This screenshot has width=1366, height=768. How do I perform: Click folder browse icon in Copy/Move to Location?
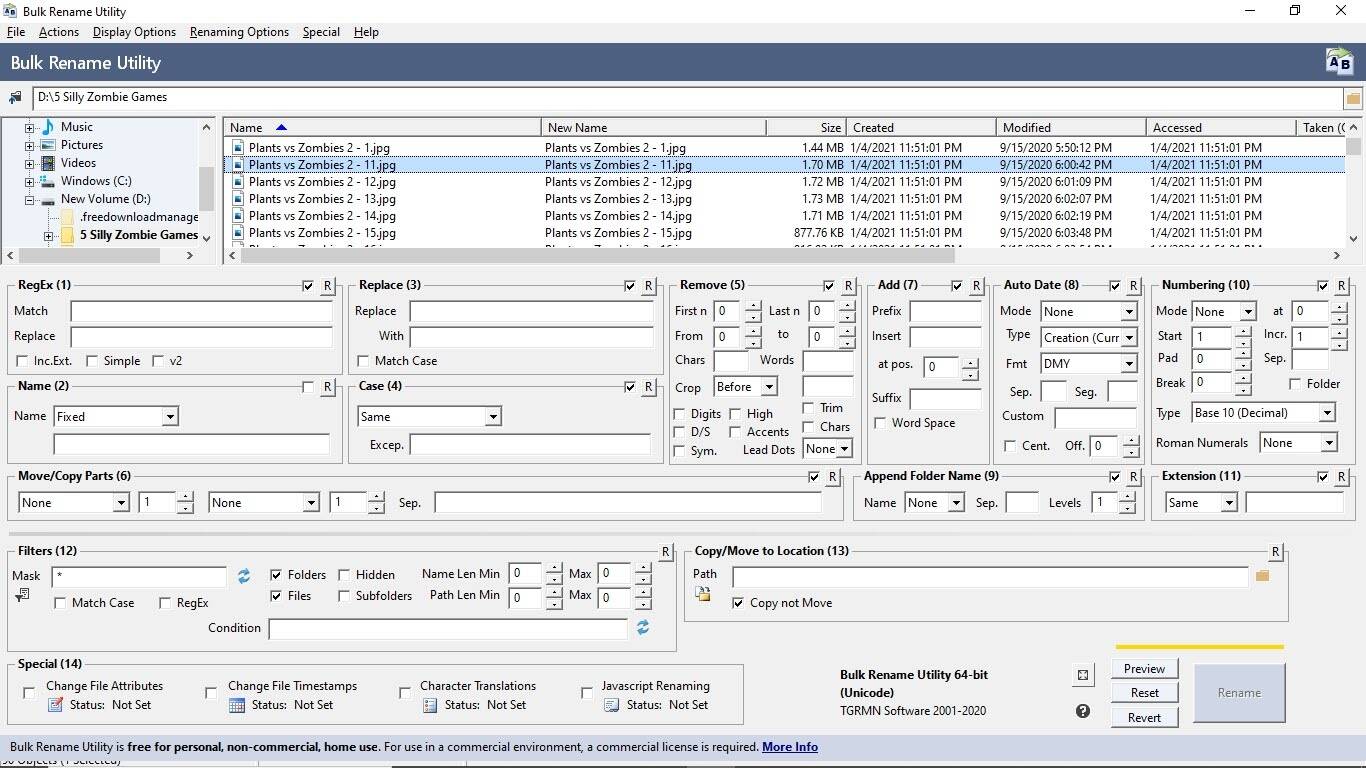[1262, 575]
